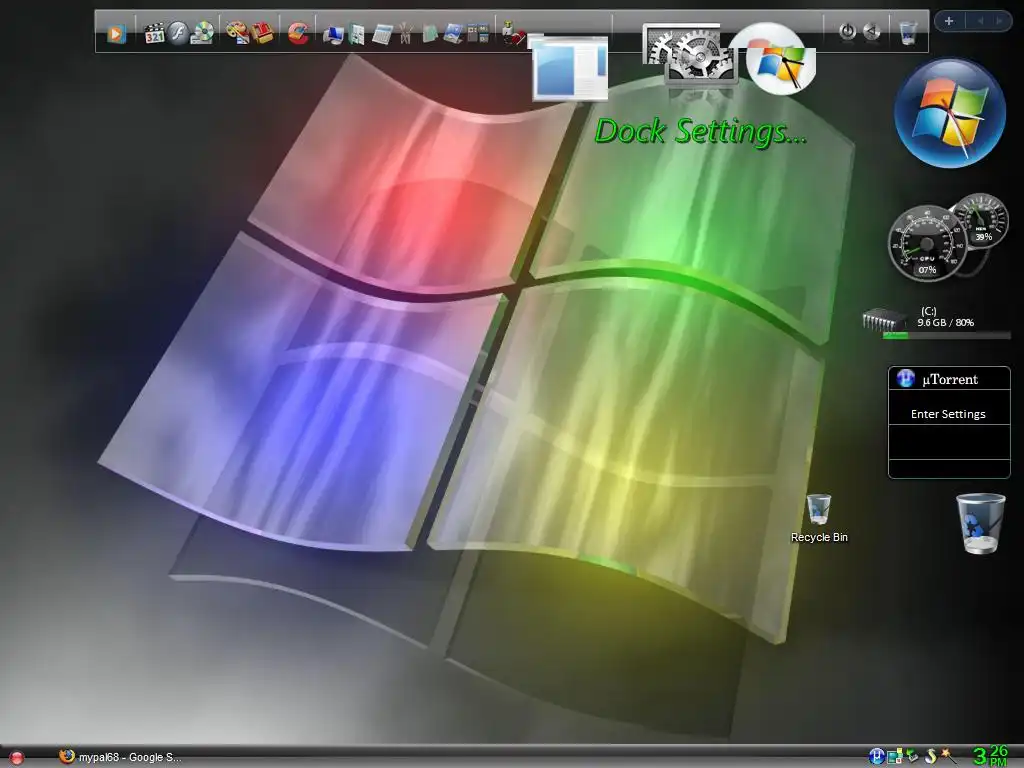The image size is (1024, 768).
Task: Click the power button in dock
Action: (x=848, y=31)
